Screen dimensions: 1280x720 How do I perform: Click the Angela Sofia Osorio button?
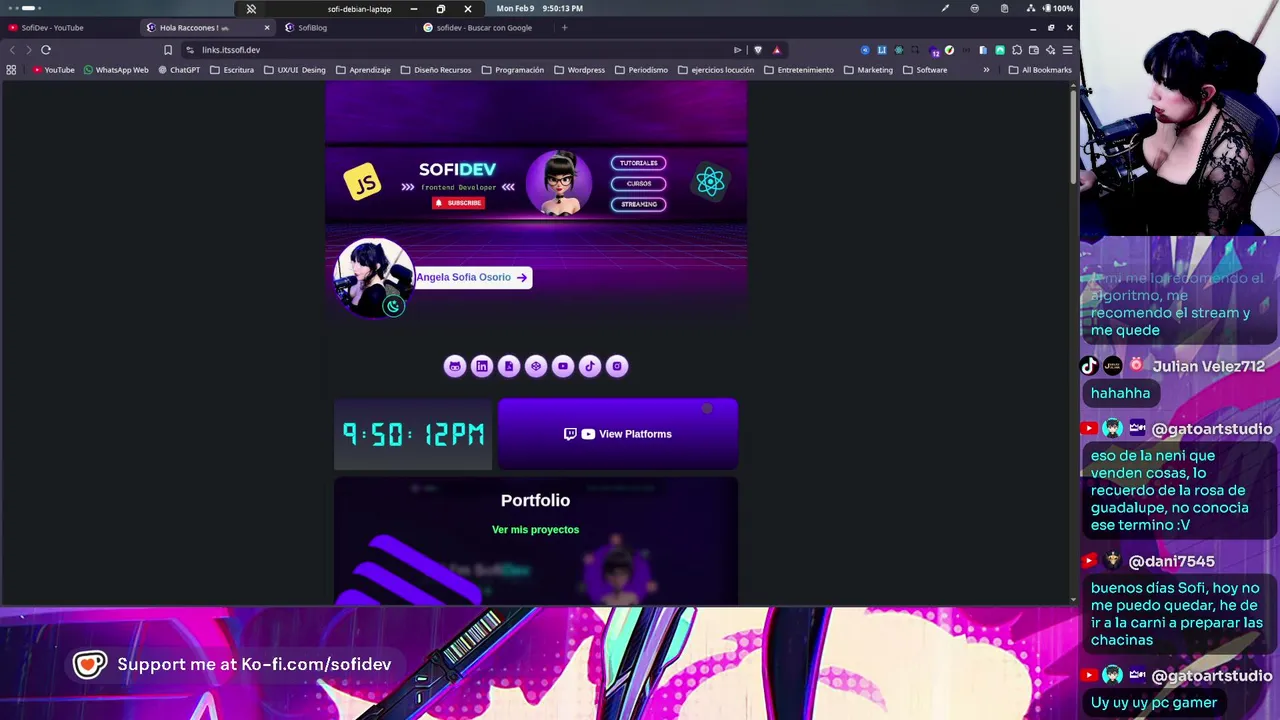click(x=473, y=277)
